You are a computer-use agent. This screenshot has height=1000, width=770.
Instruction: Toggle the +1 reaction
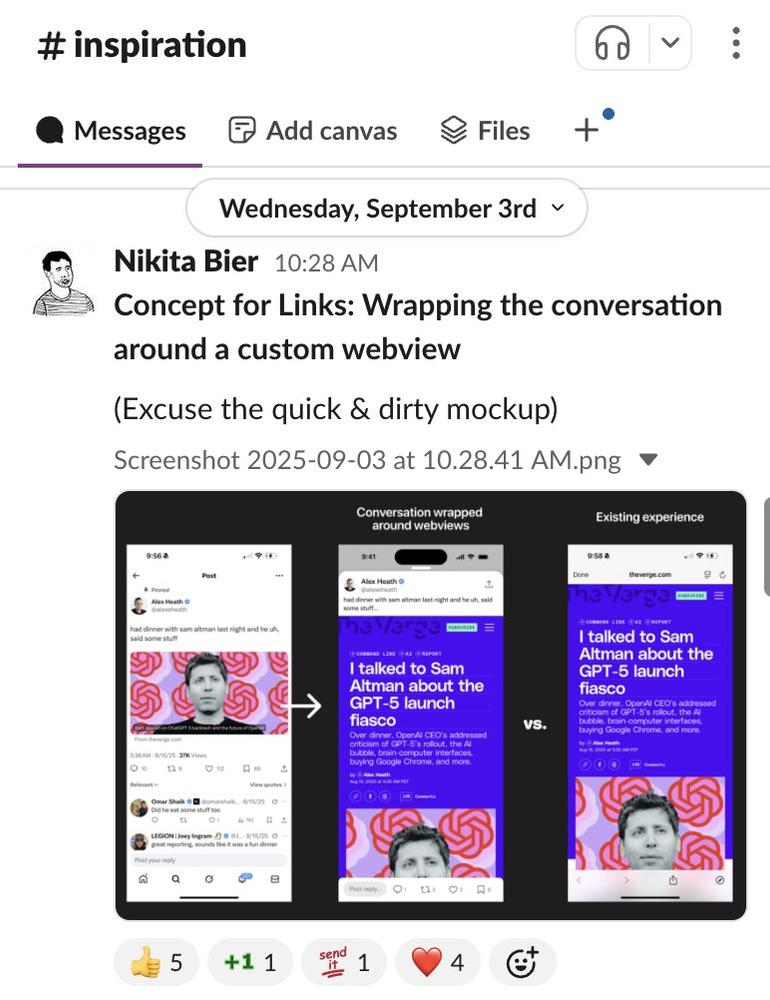point(250,962)
